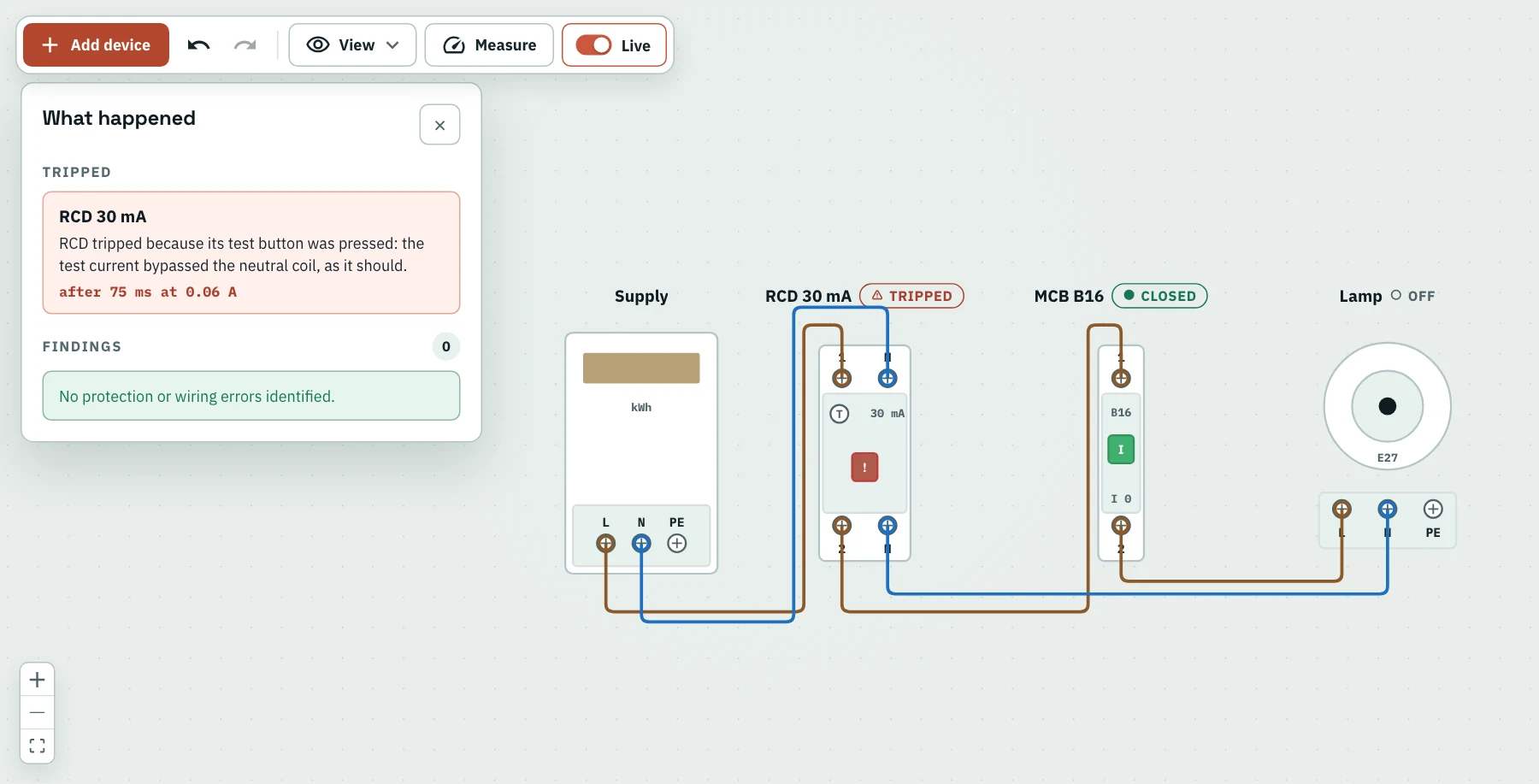Zoom in on the canvas
This screenshot has height=784, width=1539.
click(x=38, y=680)
